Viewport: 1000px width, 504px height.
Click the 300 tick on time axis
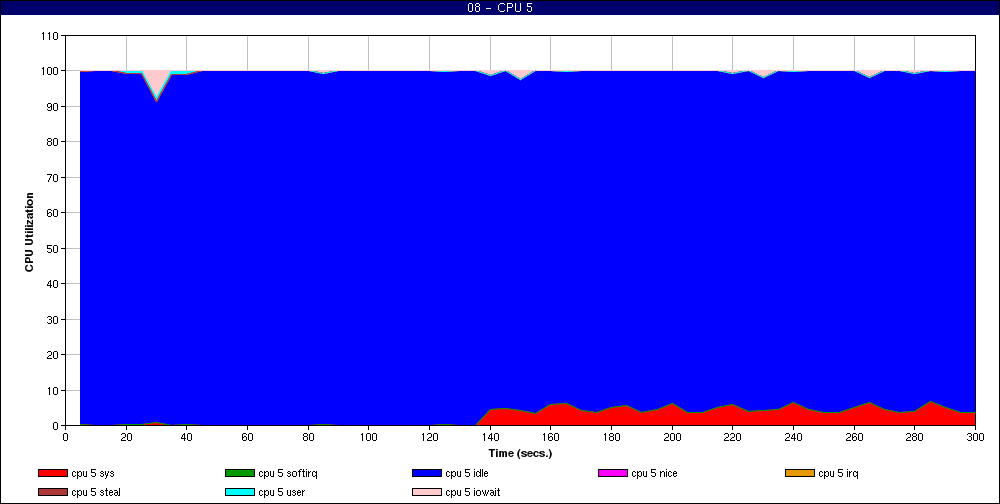click(975, 437)
